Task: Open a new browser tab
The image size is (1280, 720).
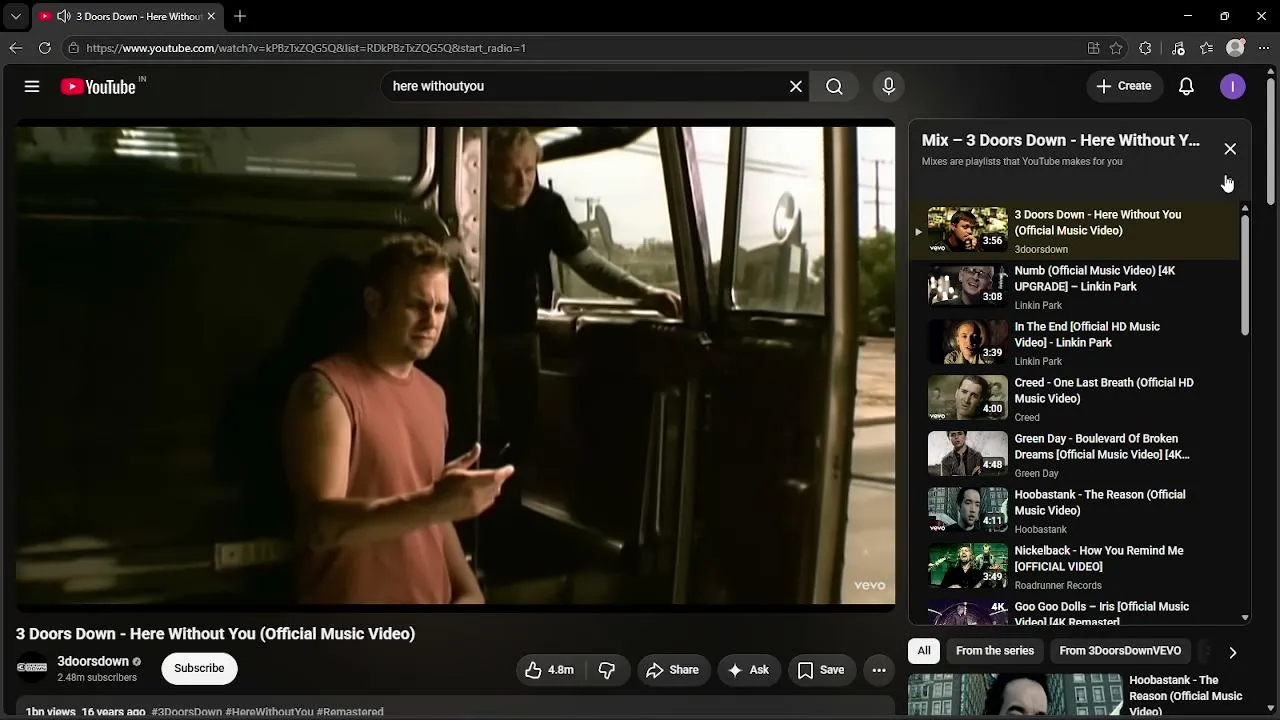Action: 240,16
